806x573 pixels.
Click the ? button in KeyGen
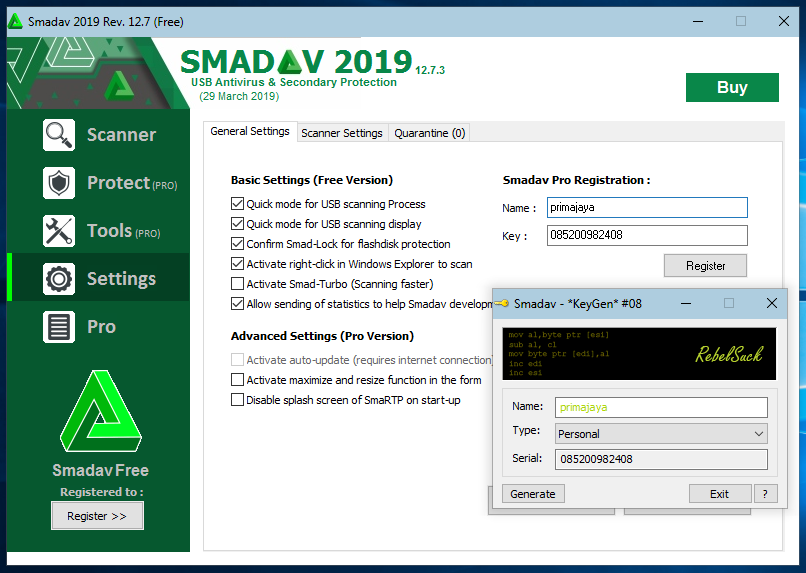[x=765, y=494]
